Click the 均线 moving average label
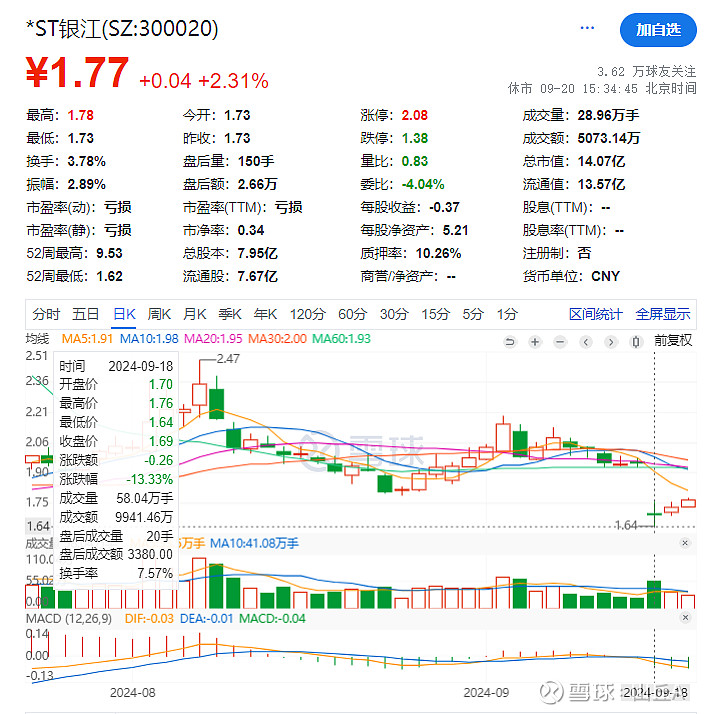The width and height of the screenshot is (705, 714). pos(37,339)
